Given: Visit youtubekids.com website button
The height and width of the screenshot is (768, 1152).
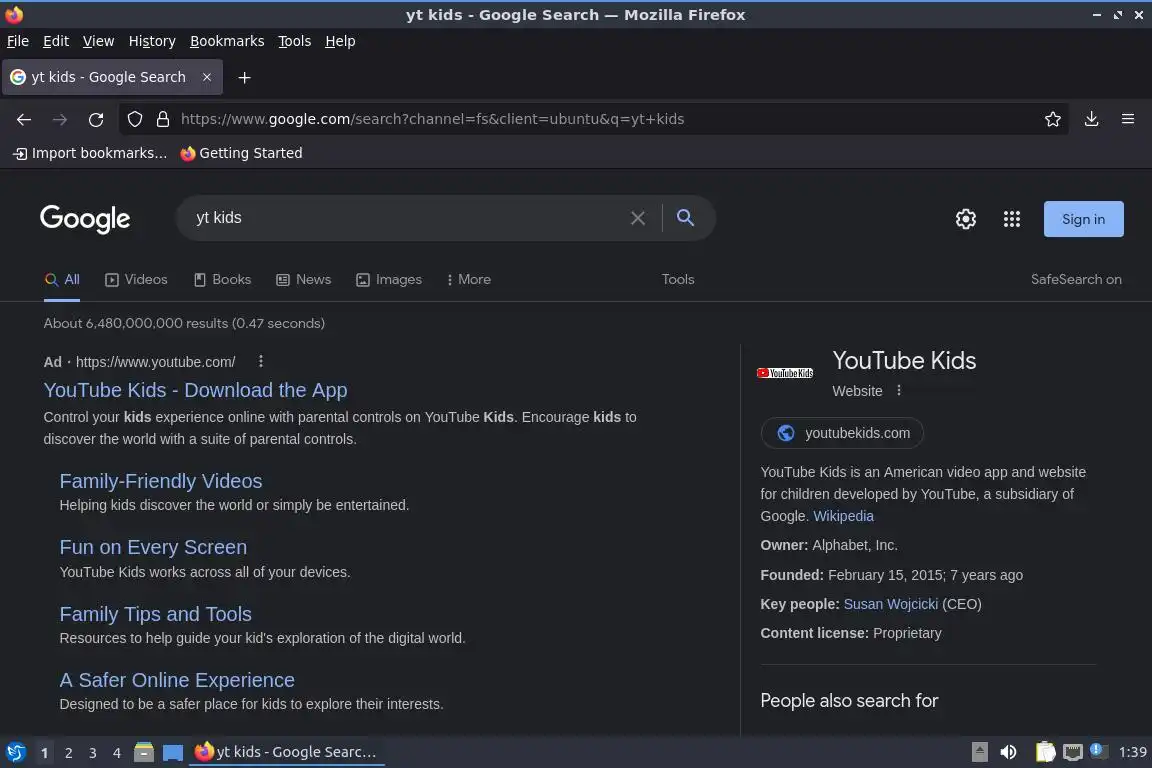Looking at the screenshot, I should click(842, 433).
